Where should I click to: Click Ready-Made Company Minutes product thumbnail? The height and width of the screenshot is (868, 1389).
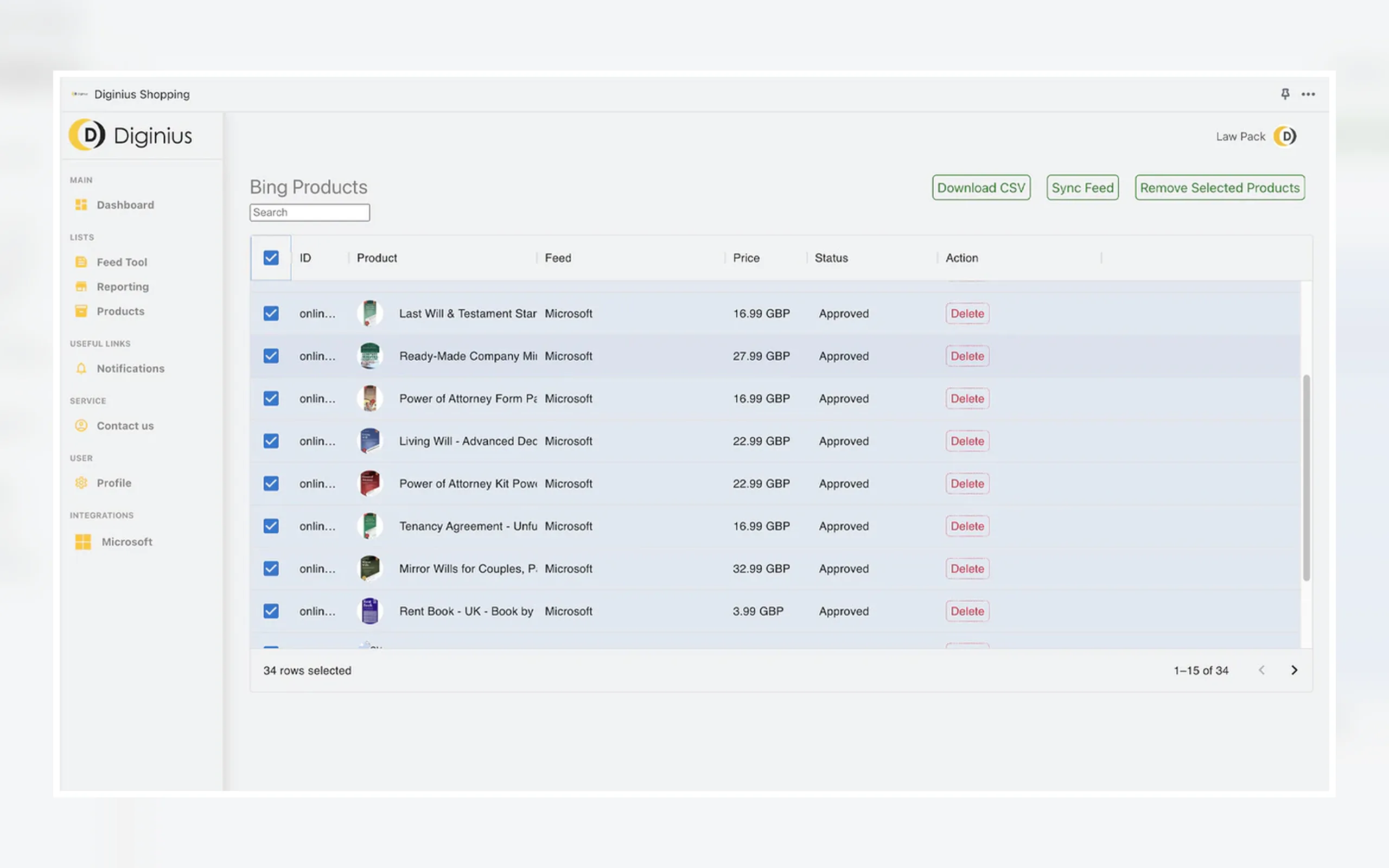point(369,356)
